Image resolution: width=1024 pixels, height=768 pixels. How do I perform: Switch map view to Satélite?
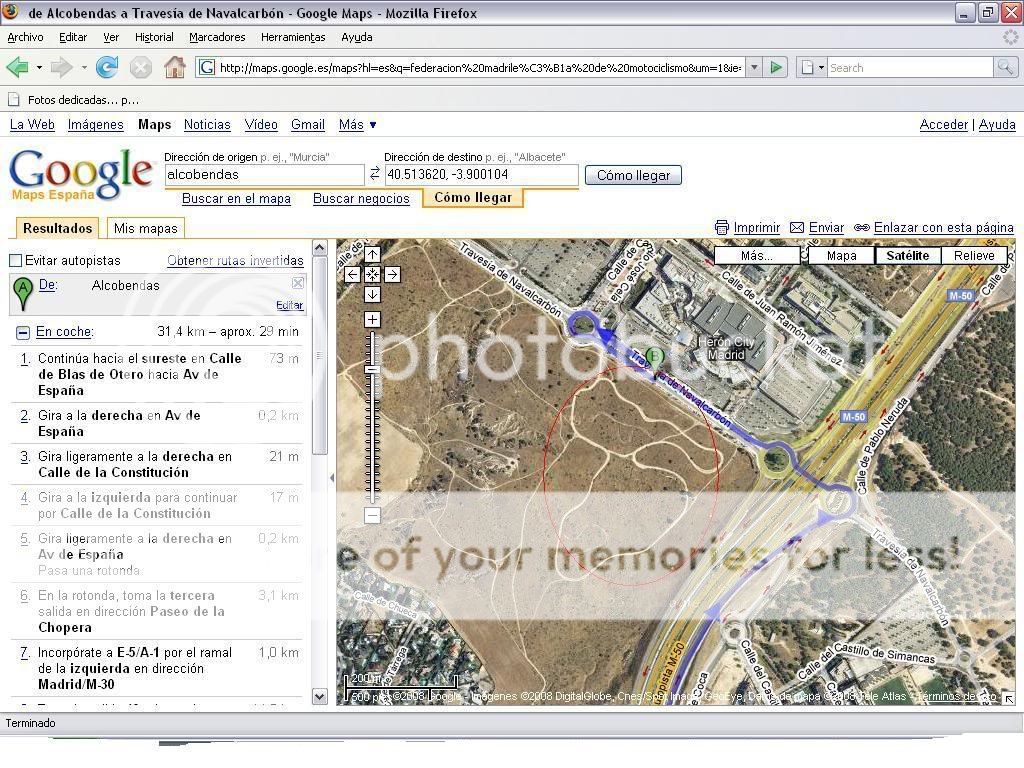pyautogui.click(x=907, y=256)
